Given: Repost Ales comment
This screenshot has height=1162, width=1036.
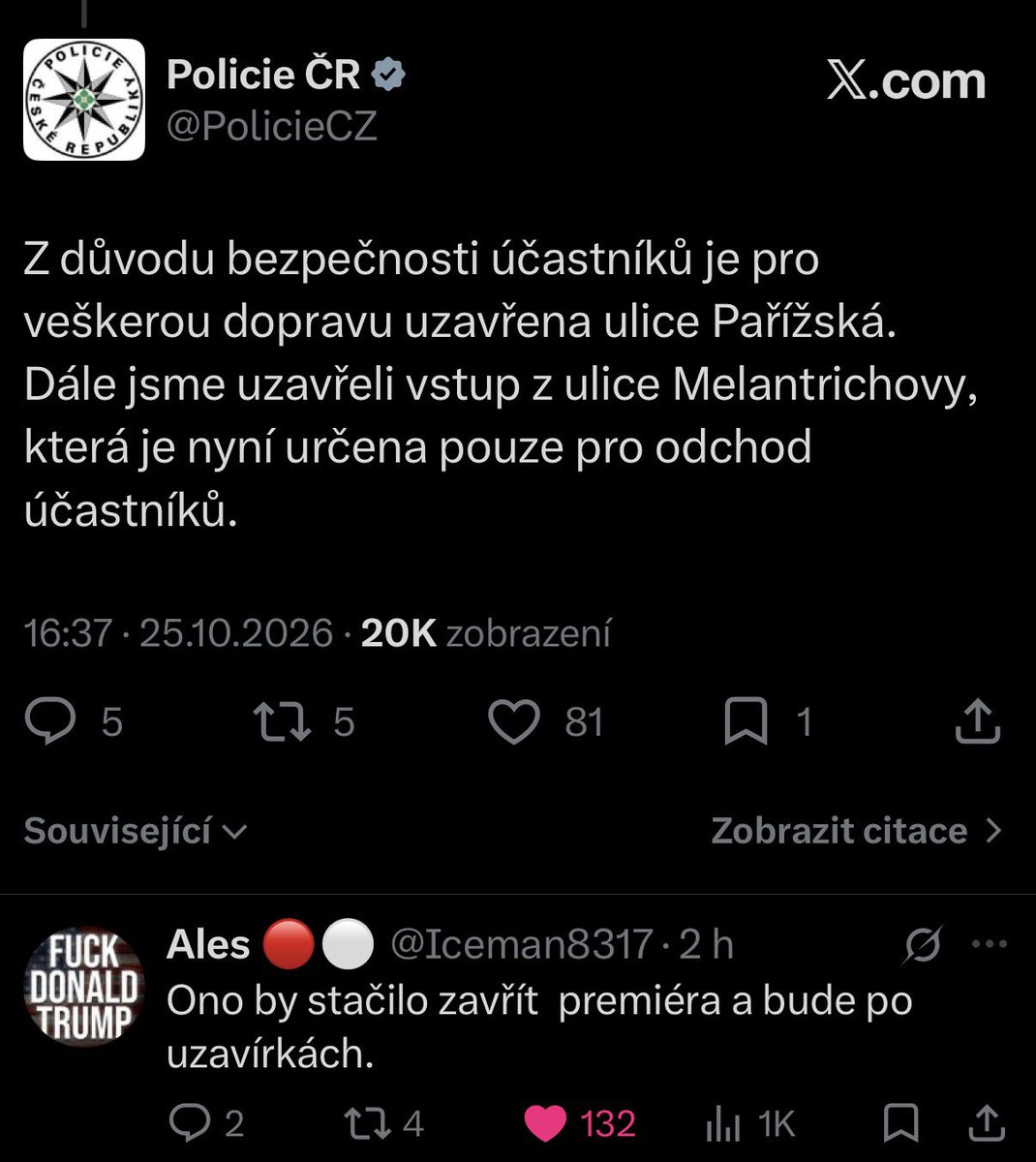Looking at the screenshot, I should coord(367,1123).
